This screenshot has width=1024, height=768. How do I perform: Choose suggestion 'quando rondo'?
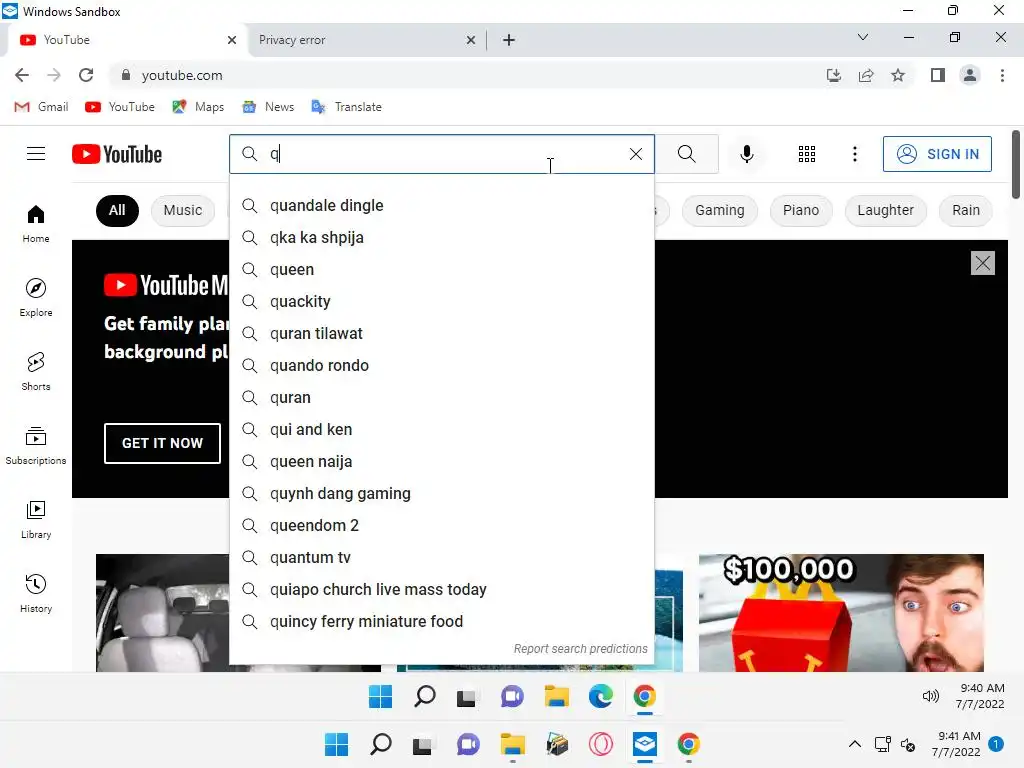pos(442,366)
